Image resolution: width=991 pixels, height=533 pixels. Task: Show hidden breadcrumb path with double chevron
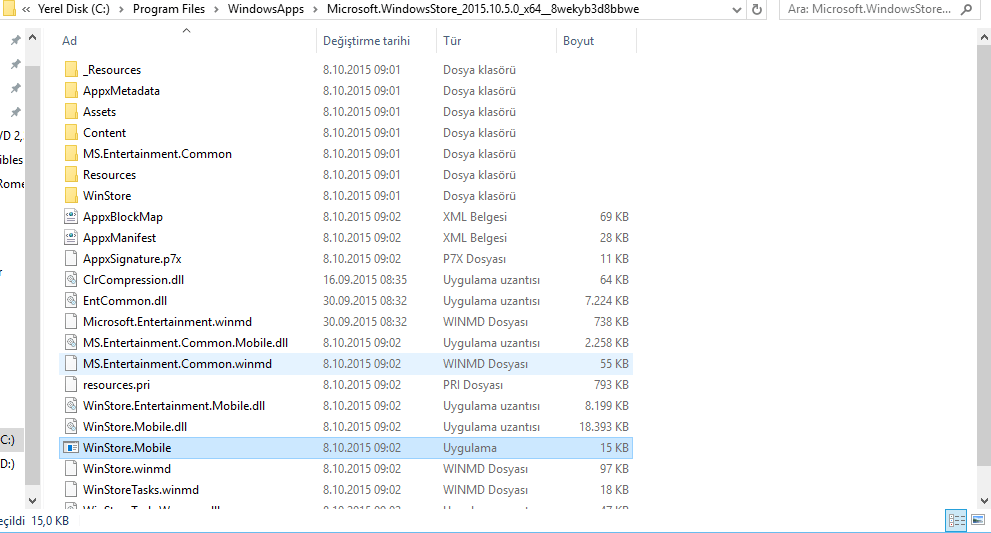click(x=26, y=9)
